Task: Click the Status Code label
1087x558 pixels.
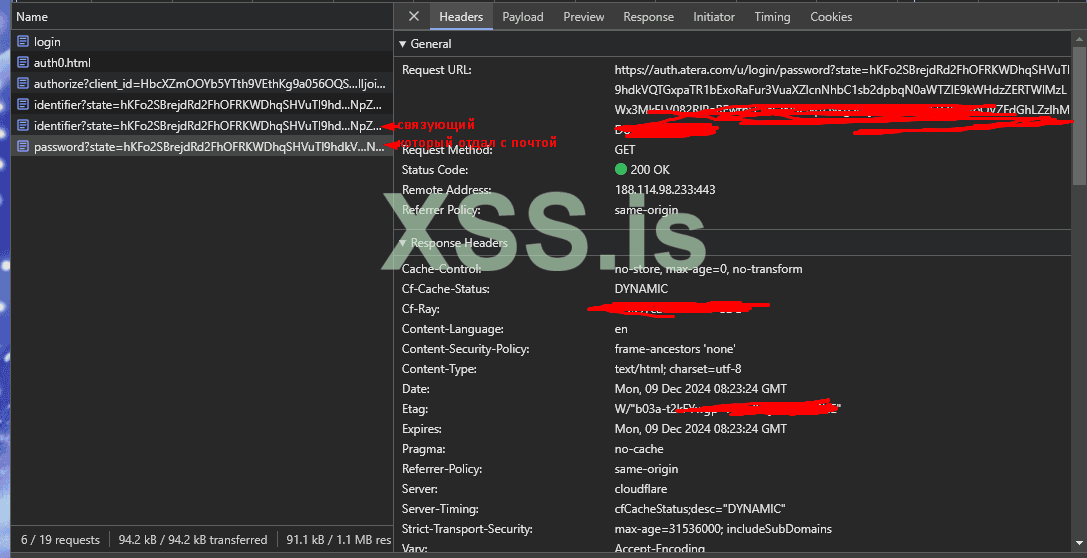Action: (x=435, y=169)
